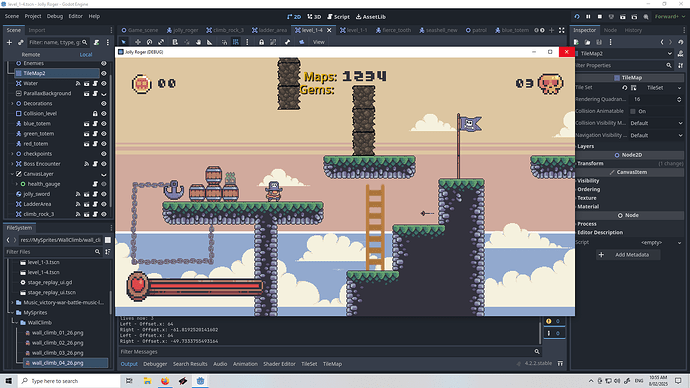Image resolution: width=690 pixels, height=388 pixels.
Task: Hide the Decorations node with its eye icon
Action: pos(104,103)
